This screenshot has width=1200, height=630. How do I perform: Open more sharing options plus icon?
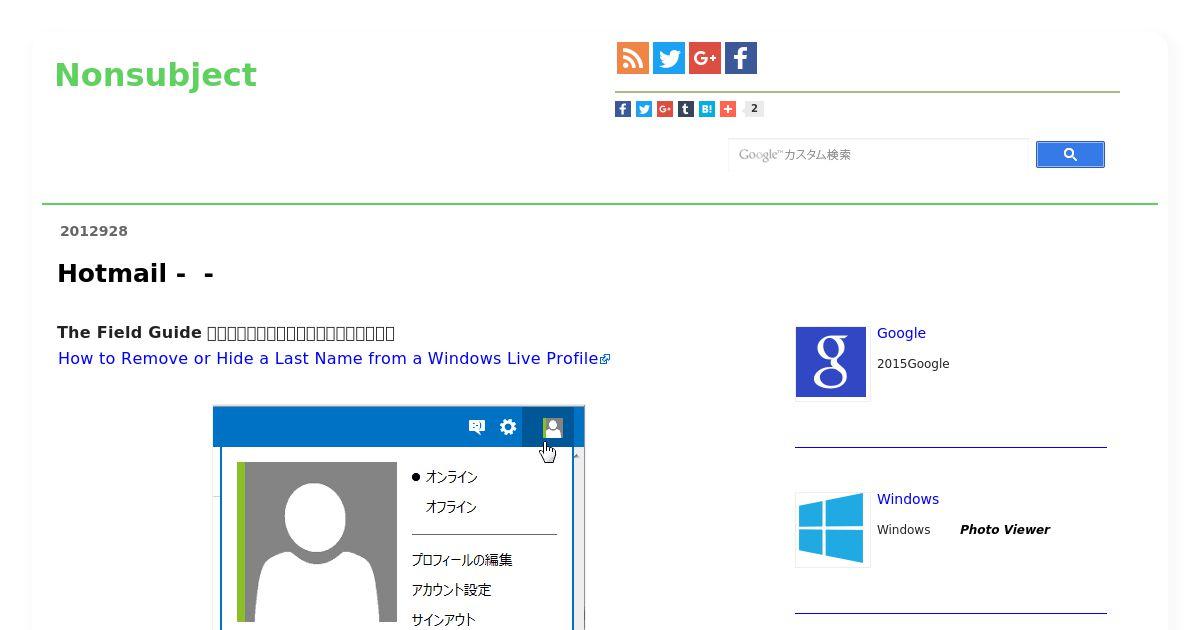click(728, 109)
